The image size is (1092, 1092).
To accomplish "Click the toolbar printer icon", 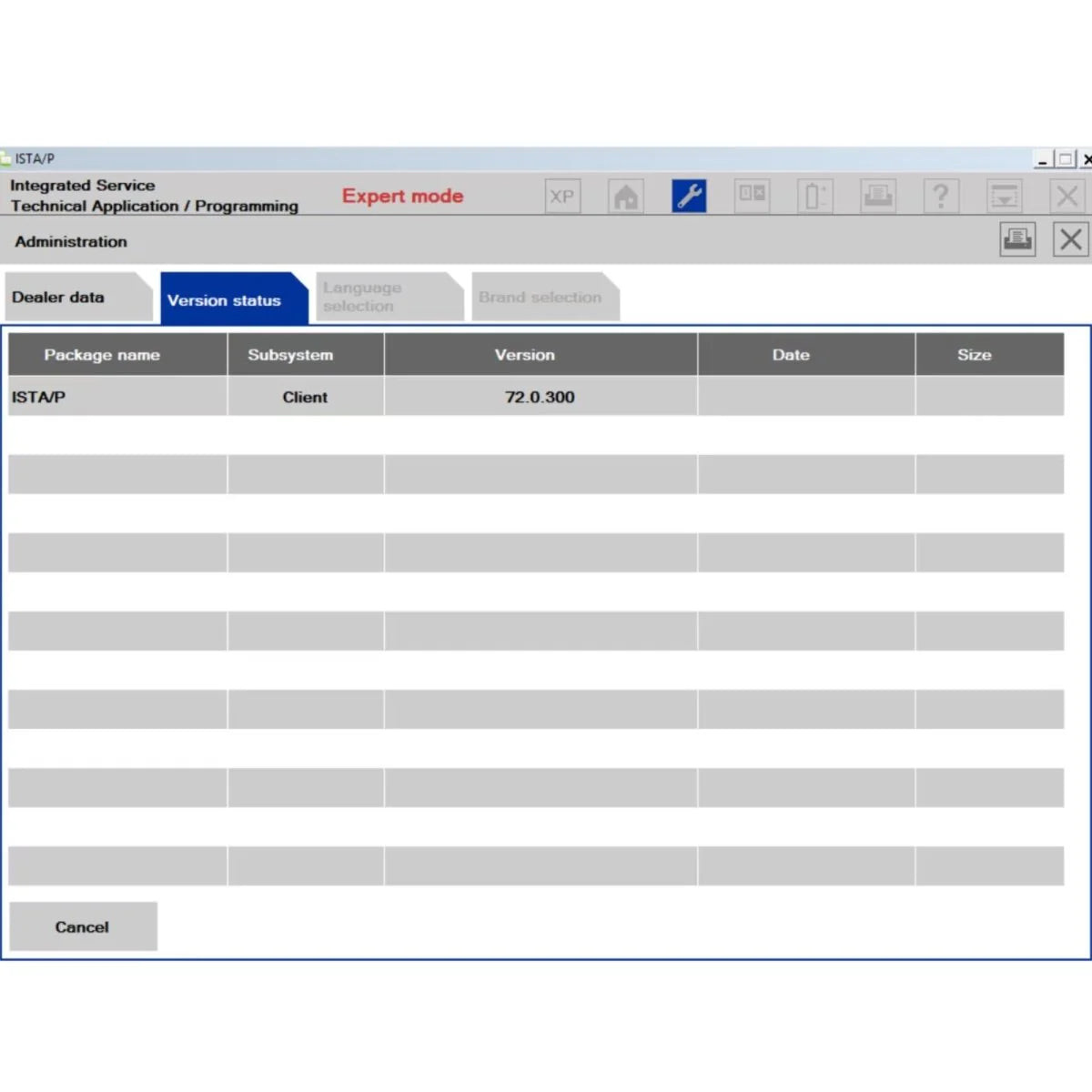I will 877,196.
